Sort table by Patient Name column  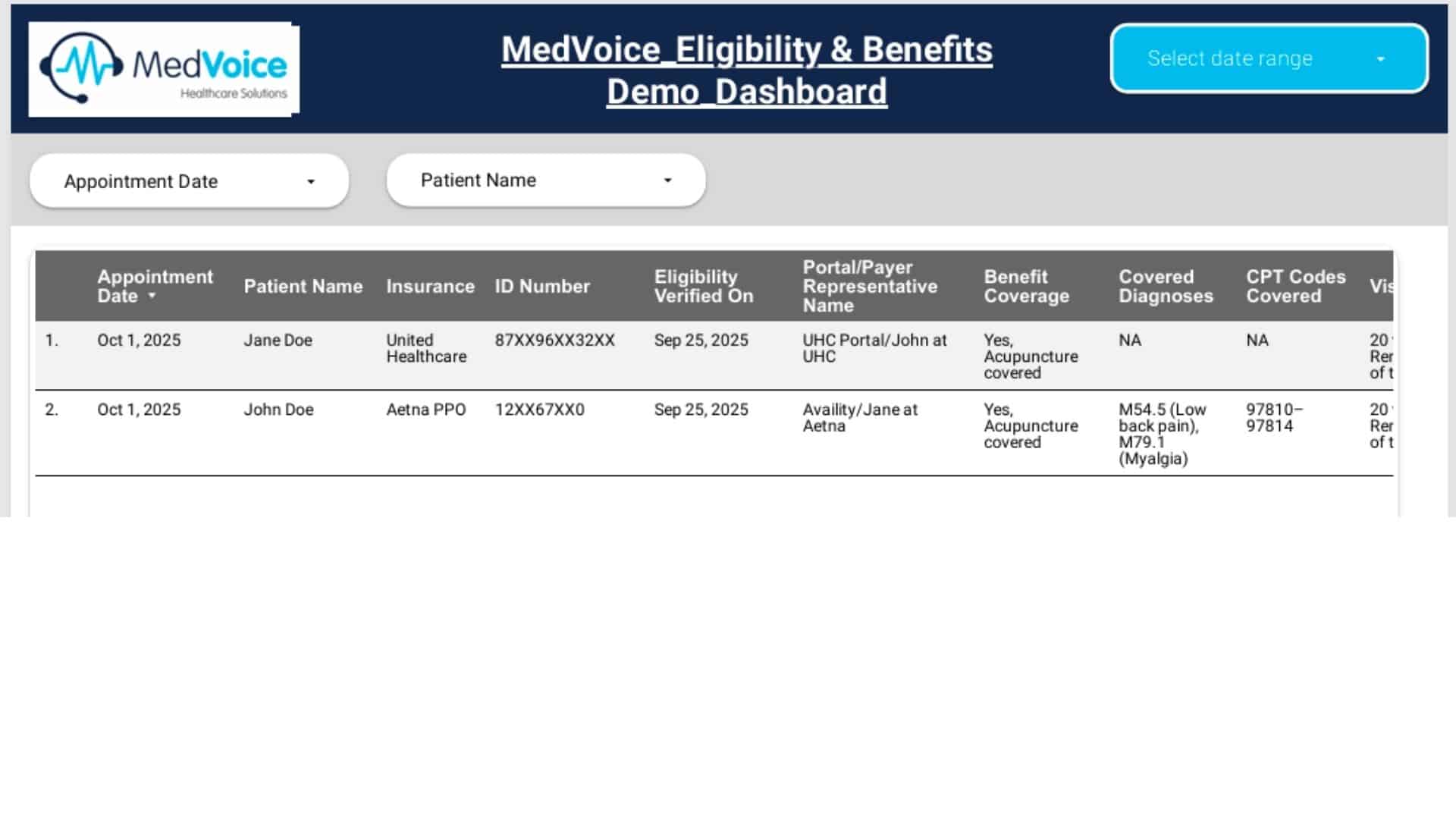(x=303, y=286)
